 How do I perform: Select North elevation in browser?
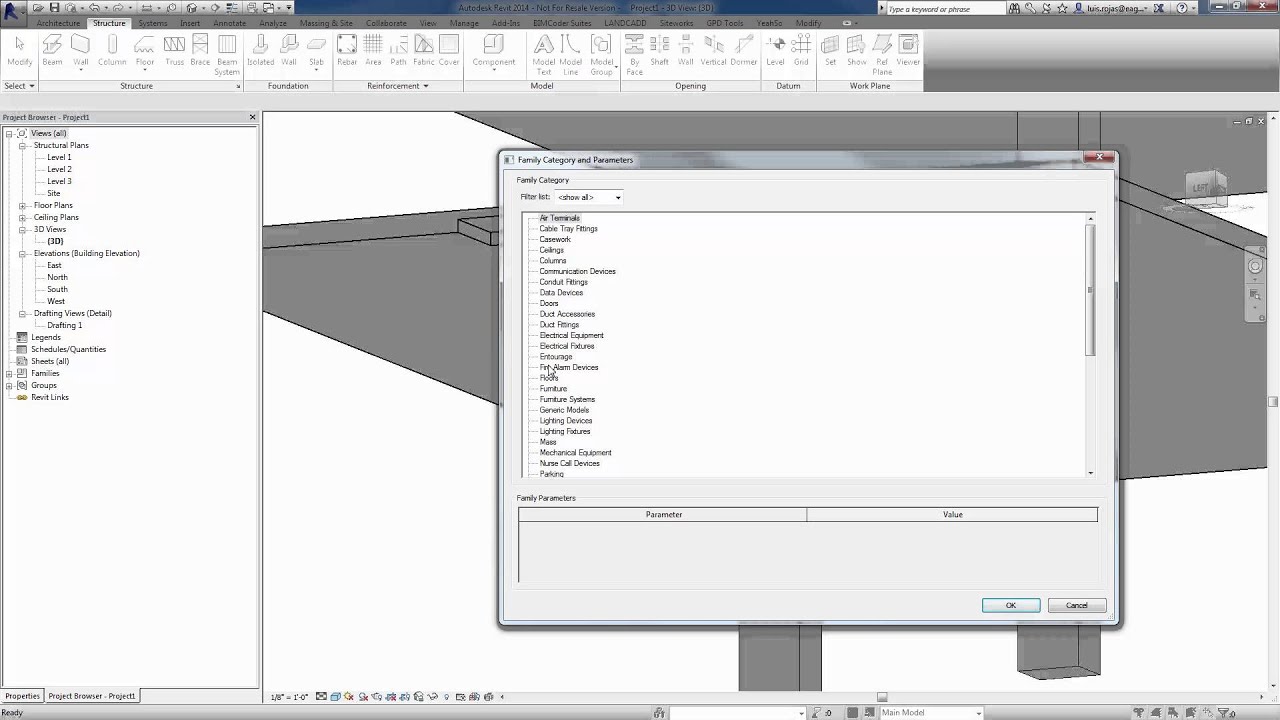point(57,277)
